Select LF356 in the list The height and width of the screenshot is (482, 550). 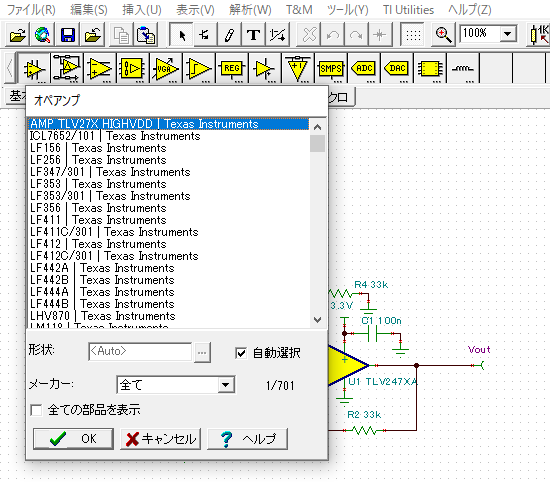coord(168,208)
